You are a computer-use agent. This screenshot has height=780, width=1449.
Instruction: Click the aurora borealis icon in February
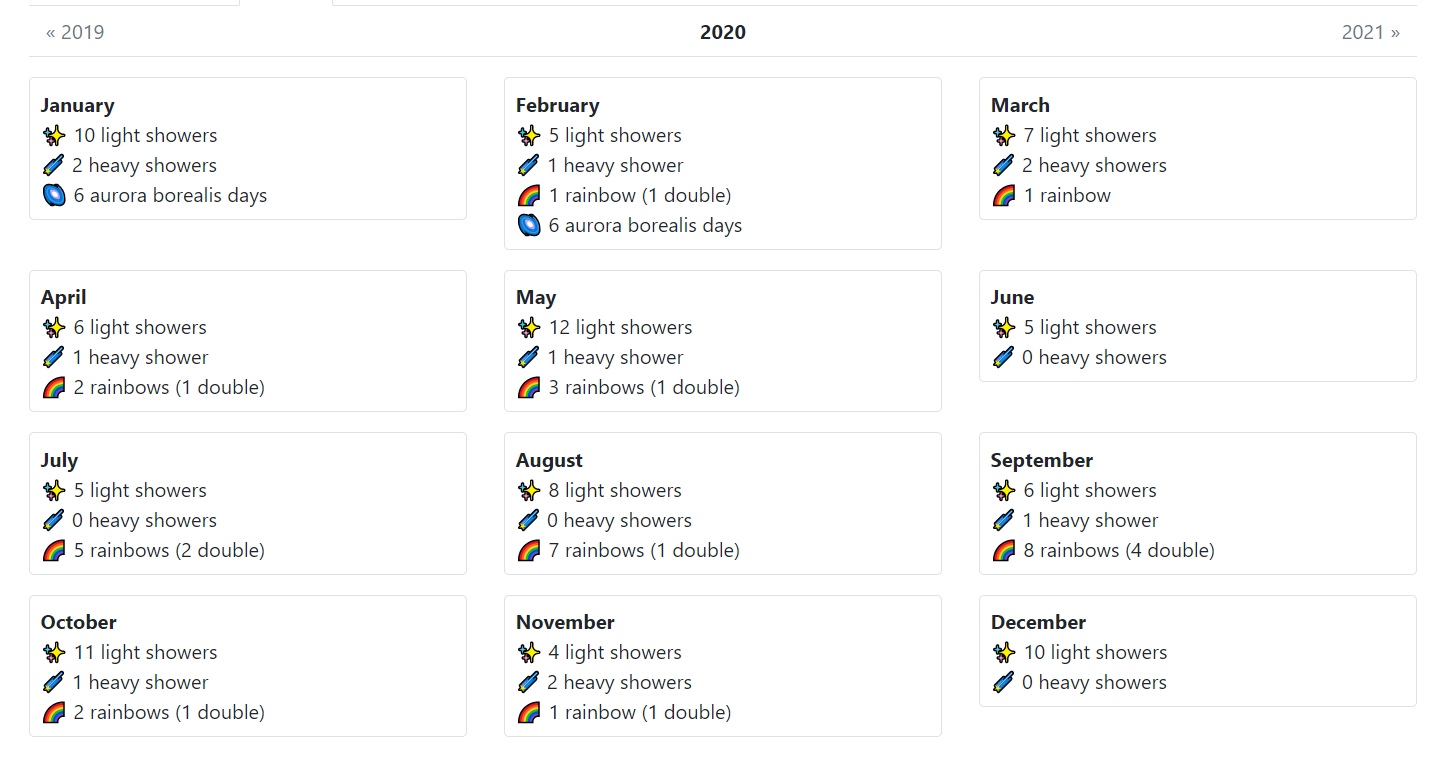pos(529,226)
